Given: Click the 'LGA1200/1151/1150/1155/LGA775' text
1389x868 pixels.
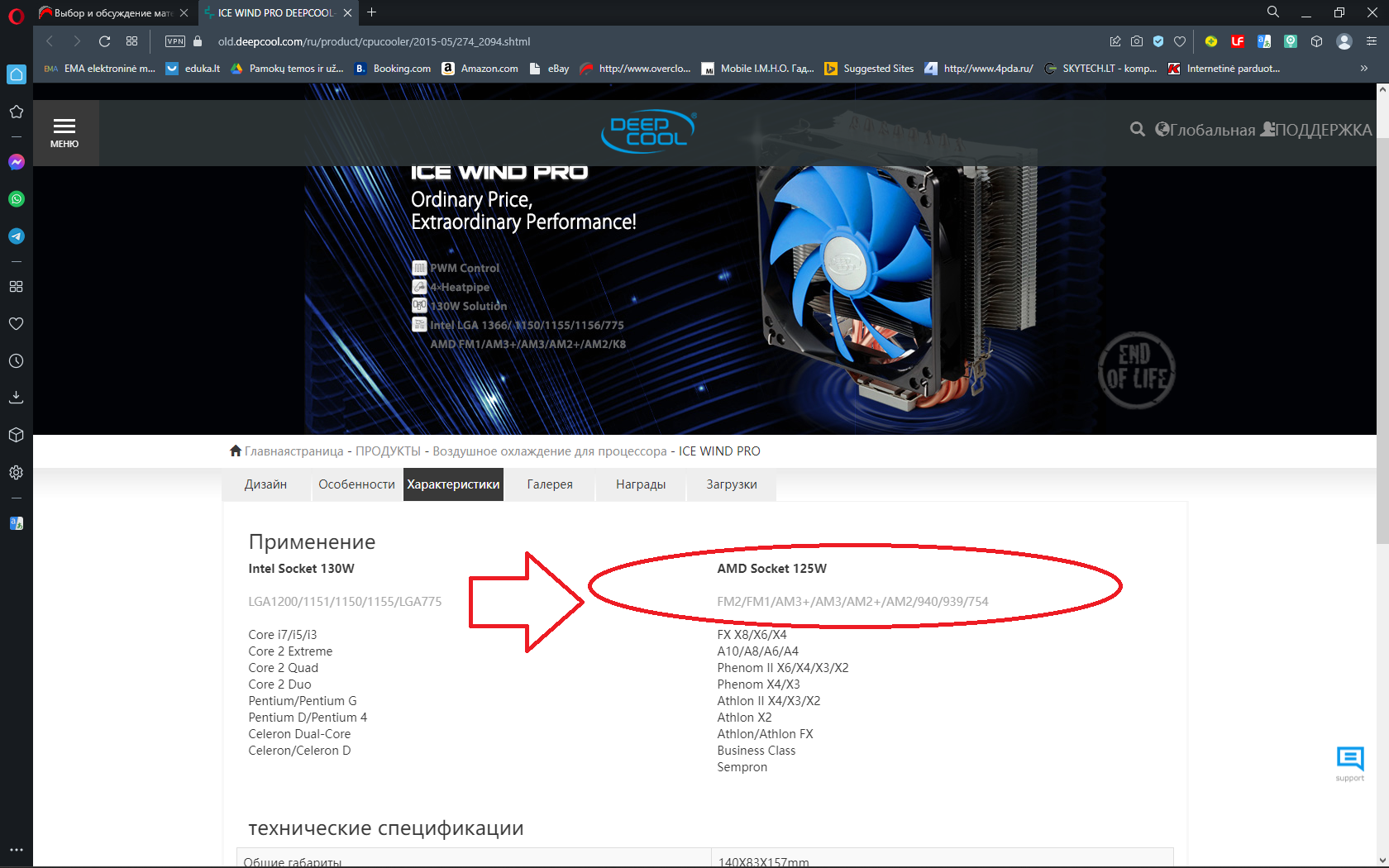Looking at the screenshot, I should click(345, 602).
